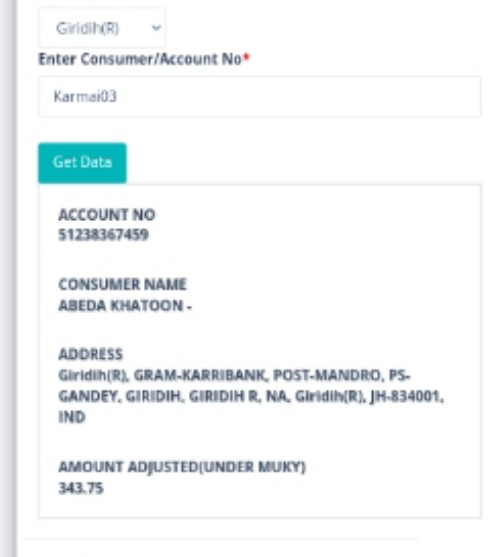Click the AMOUNT ADJUSTED(UNDER MUKY) heading
490x557 pixels.
[x=182, y=467]
